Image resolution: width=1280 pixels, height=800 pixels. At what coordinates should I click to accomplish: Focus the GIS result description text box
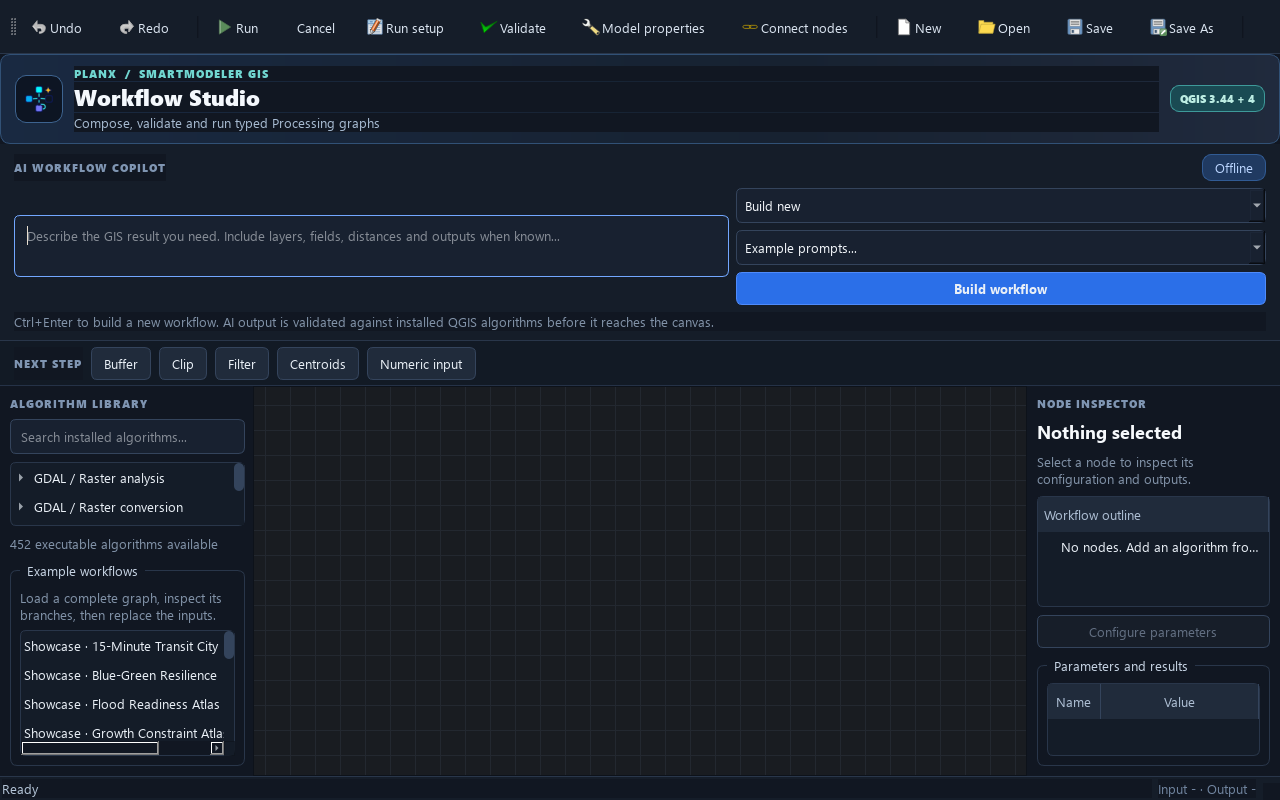[371, 246]
